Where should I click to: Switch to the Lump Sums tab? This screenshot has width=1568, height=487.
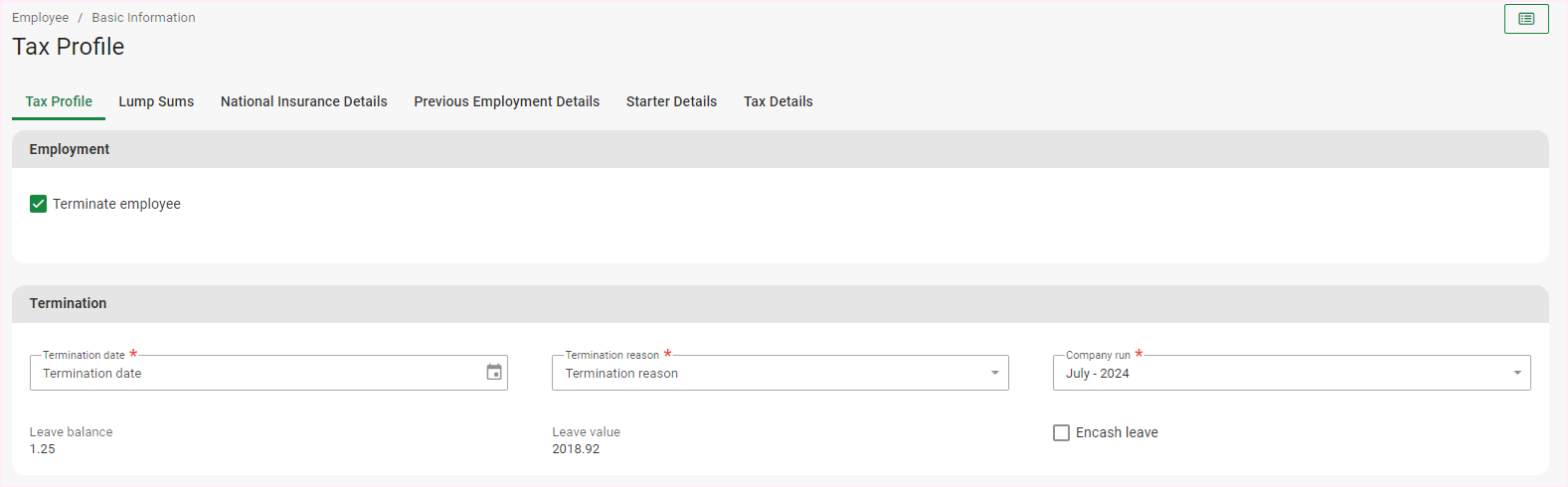tap(156, 101)
